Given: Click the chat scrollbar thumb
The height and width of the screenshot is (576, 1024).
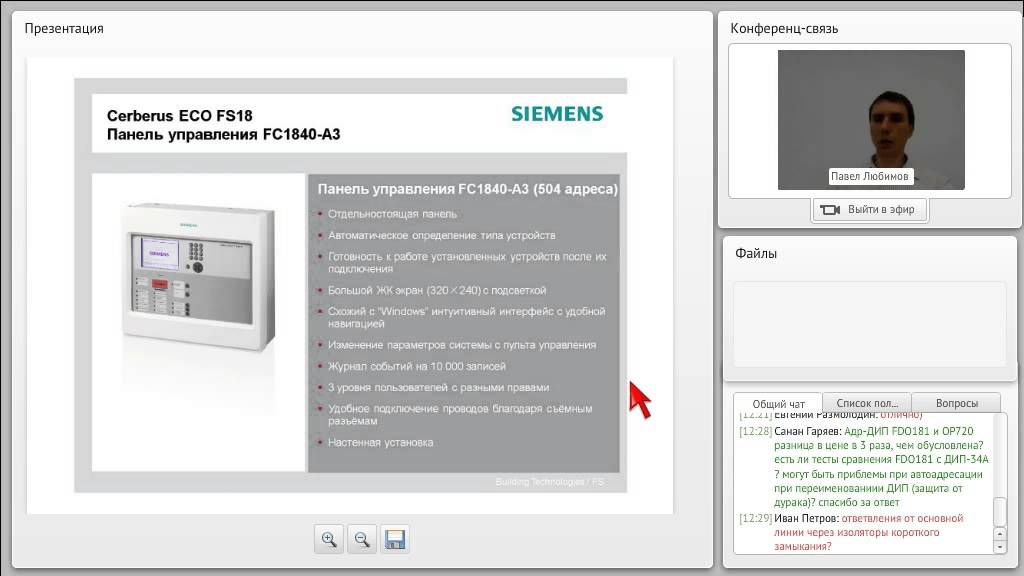Looking at the screenshot, I should 1000,512.
